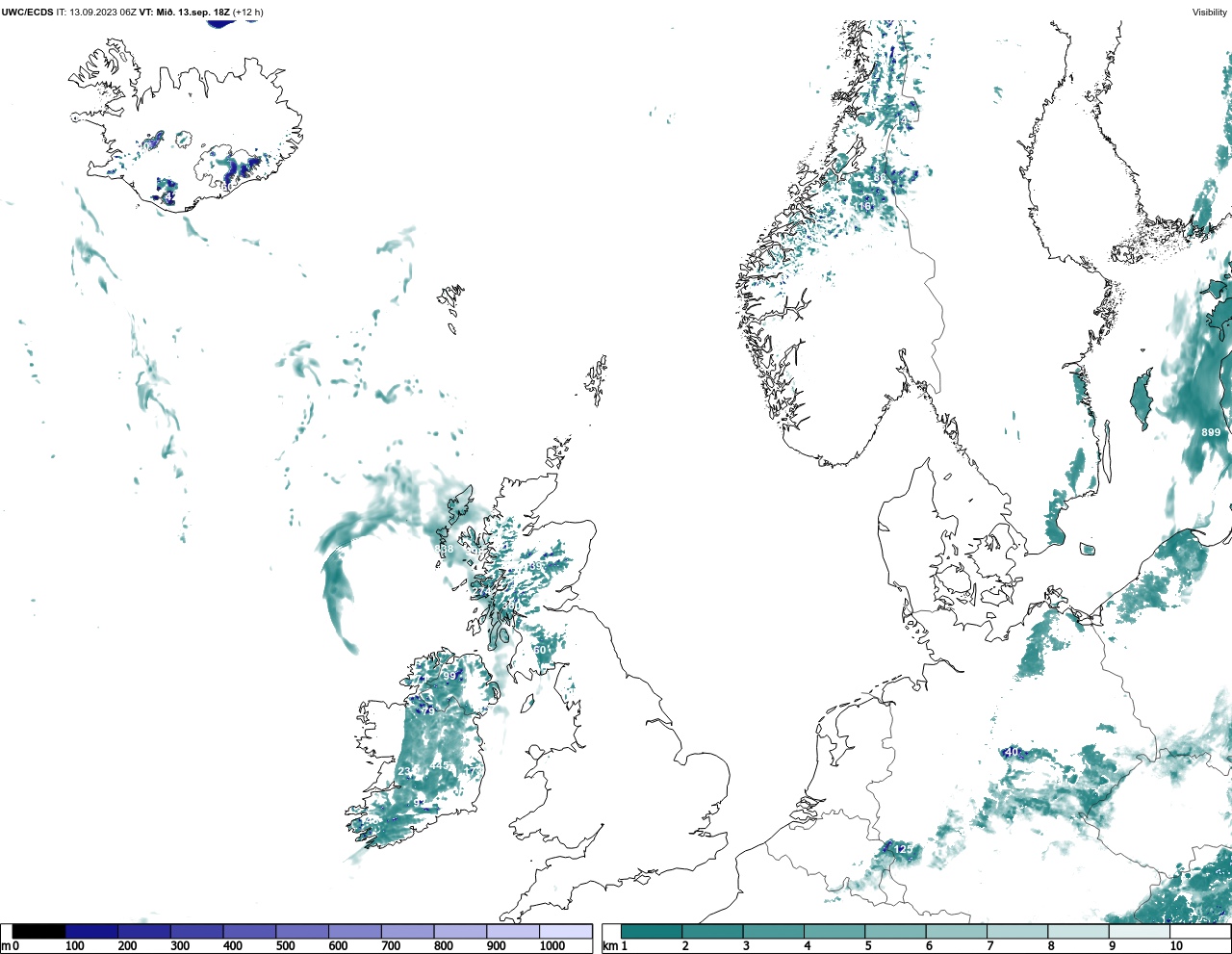Click the '100' metre scale label
Image resolution: width=1232 pixels, height=954 pixels.
coord(74,946)
